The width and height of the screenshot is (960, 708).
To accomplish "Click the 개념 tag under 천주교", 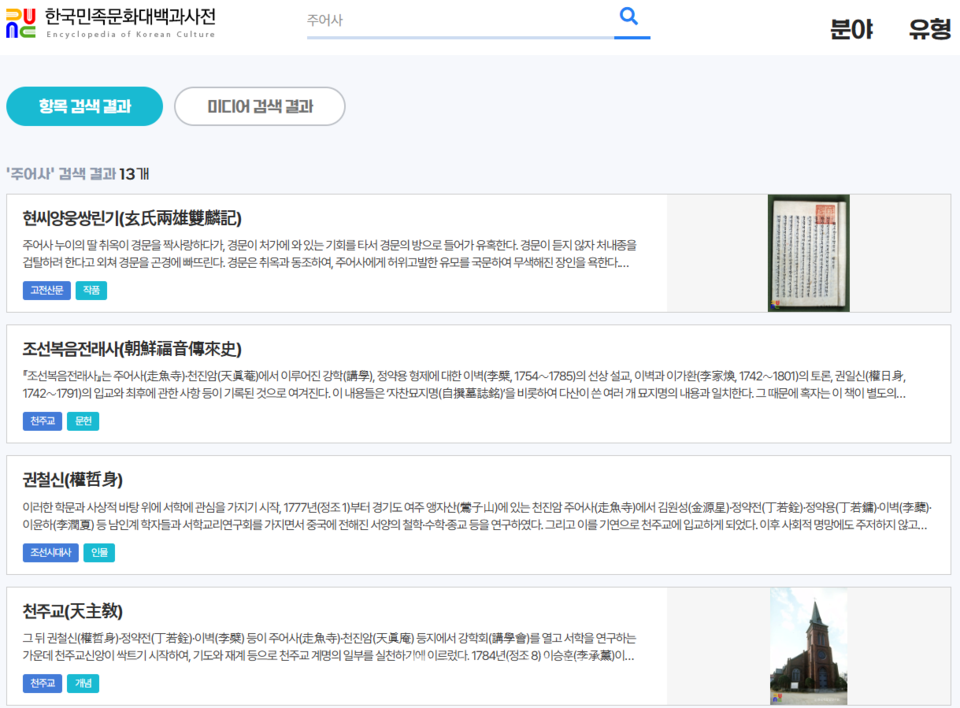I will point(81,684).
